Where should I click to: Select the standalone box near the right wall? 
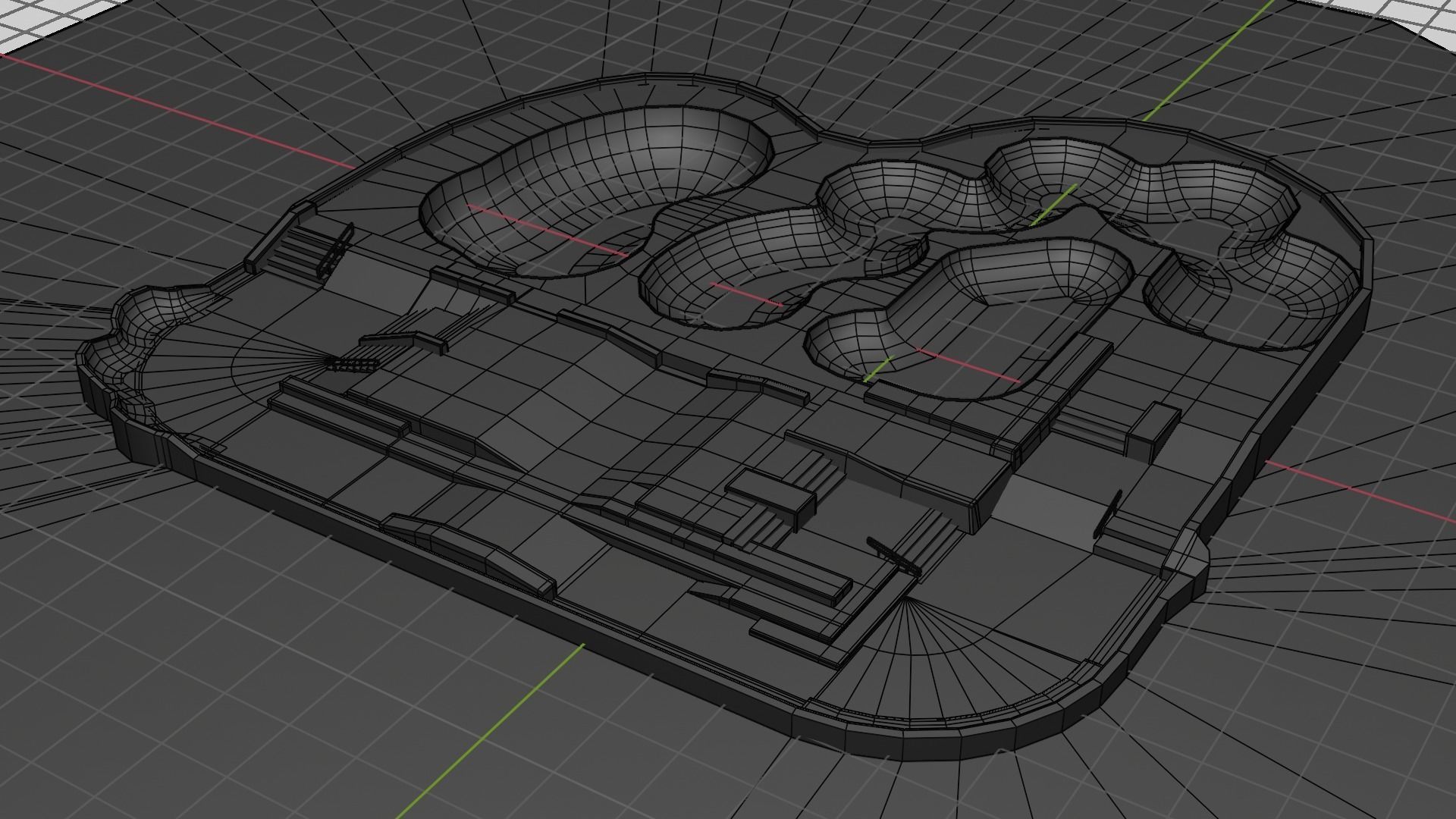1153,431
